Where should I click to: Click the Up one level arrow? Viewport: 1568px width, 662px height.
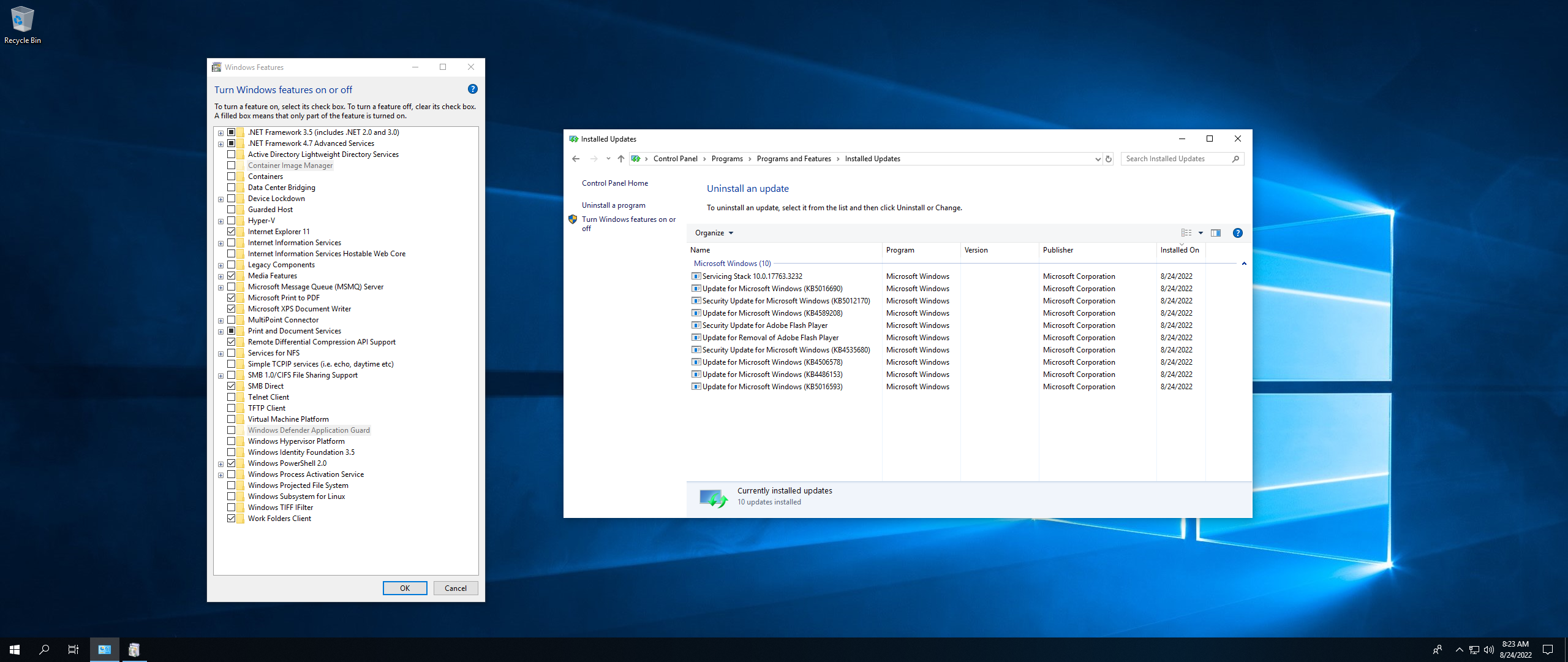coord(621,159)
